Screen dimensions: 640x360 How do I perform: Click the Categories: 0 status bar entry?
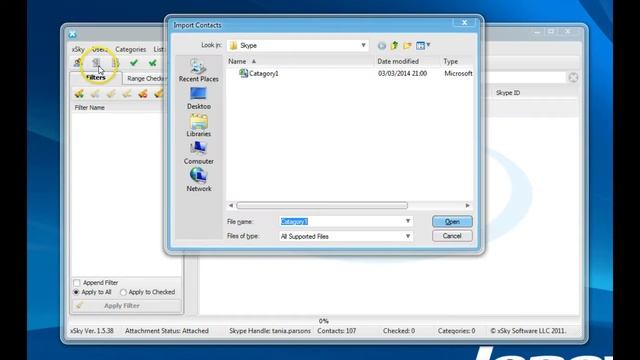click(456, 331)
